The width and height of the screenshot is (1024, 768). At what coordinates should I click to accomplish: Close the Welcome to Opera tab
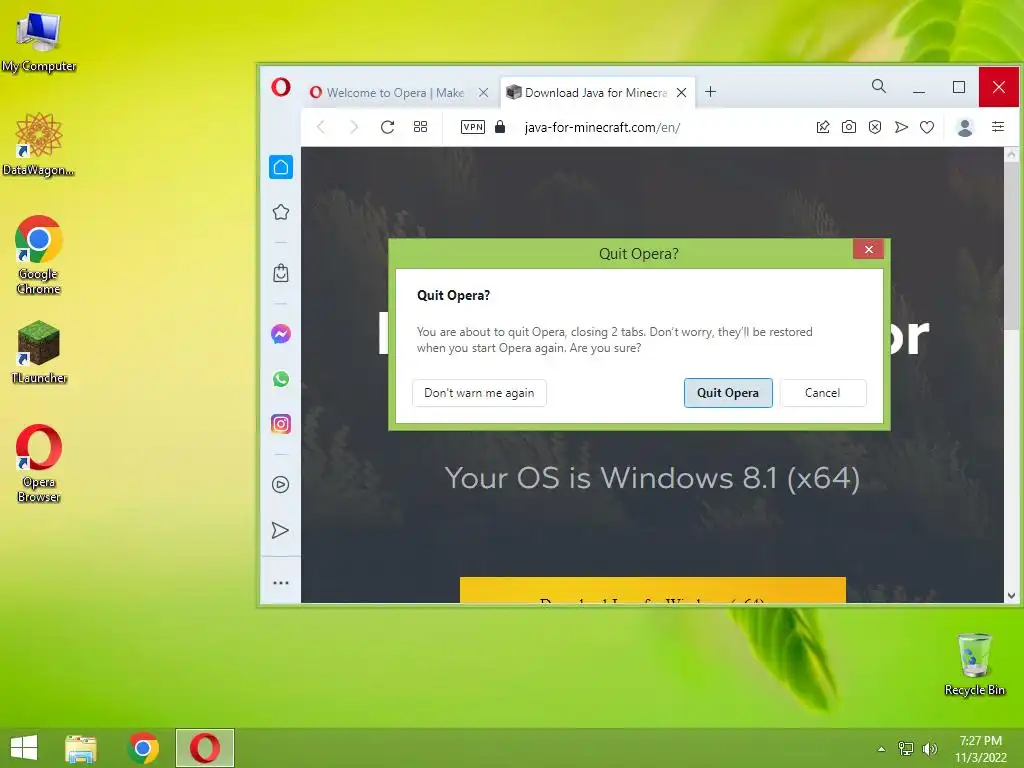click(483, 93)
